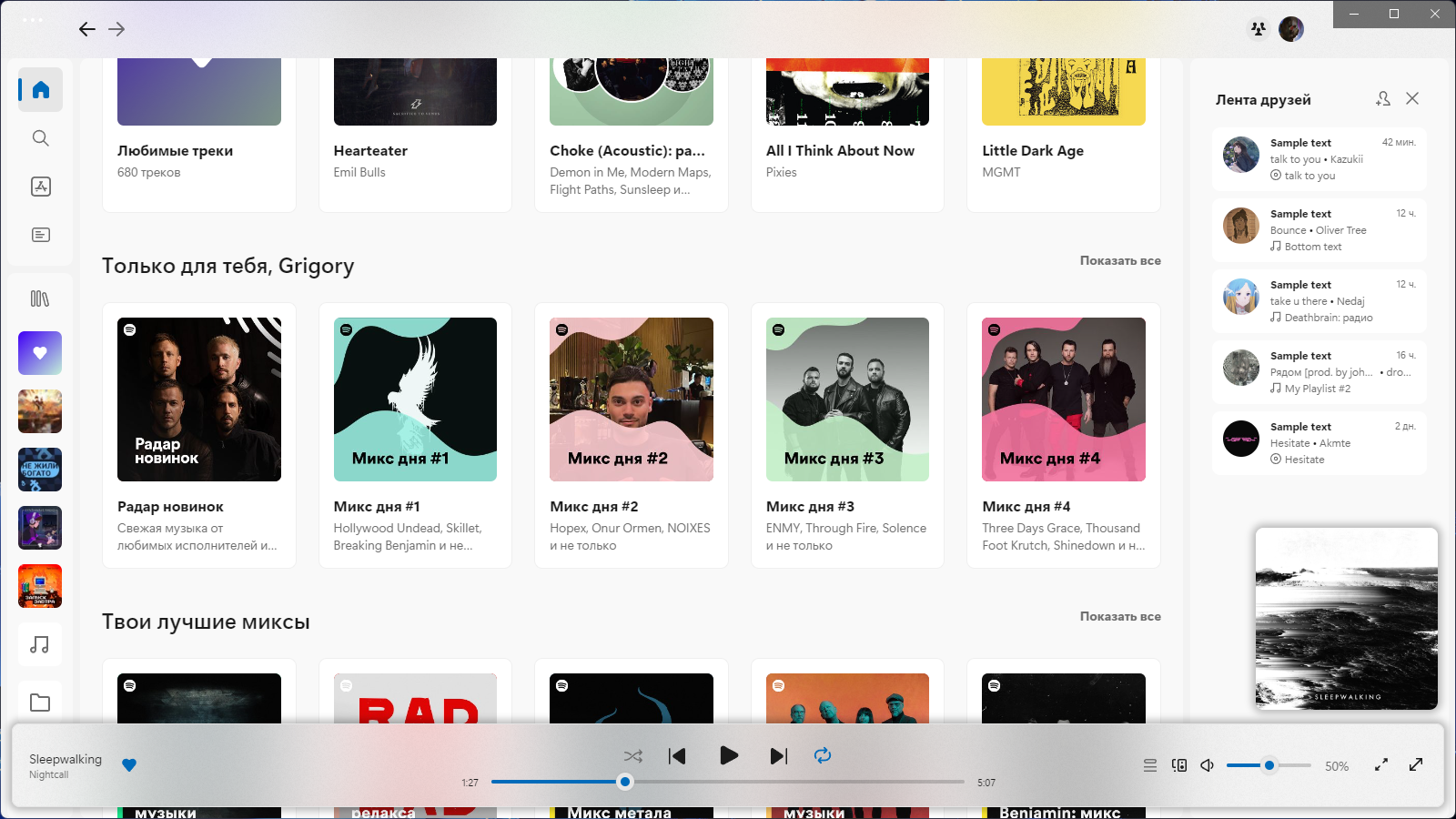Open the Любимые треки card
The height and width of the screenshot is (819, 1456).
[x=199, y=136]
